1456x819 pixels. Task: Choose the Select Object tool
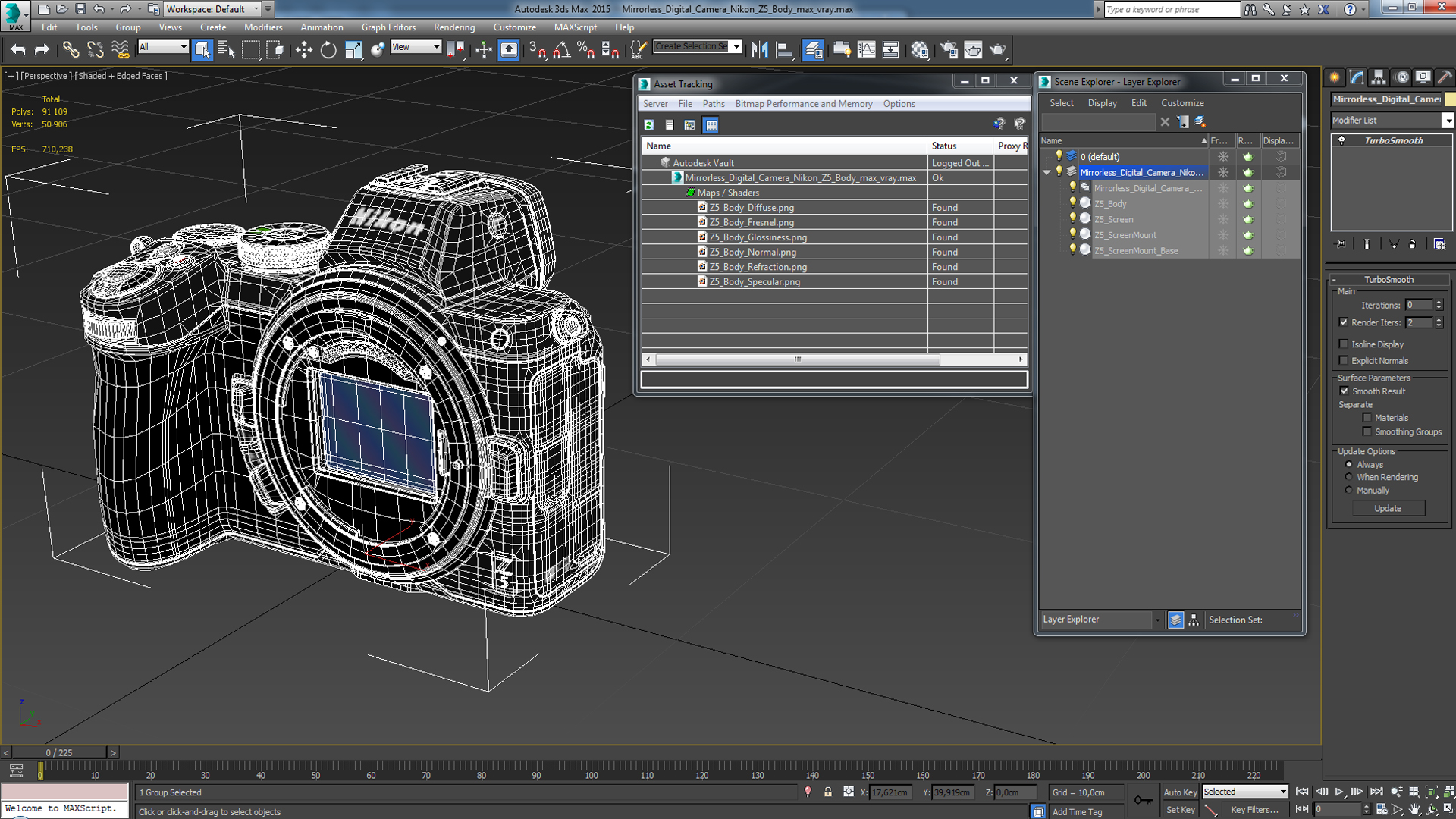[x=202, y=50]
